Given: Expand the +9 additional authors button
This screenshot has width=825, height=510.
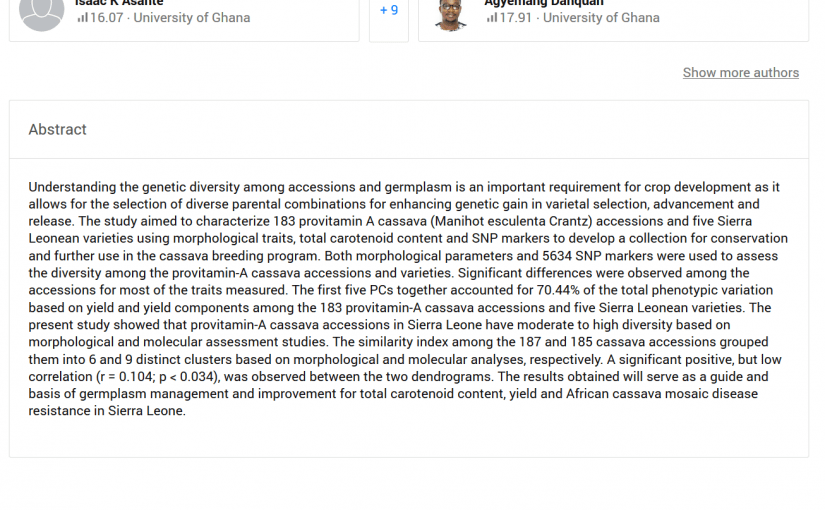Looking at the screenshot, I should tap(389, 11).
